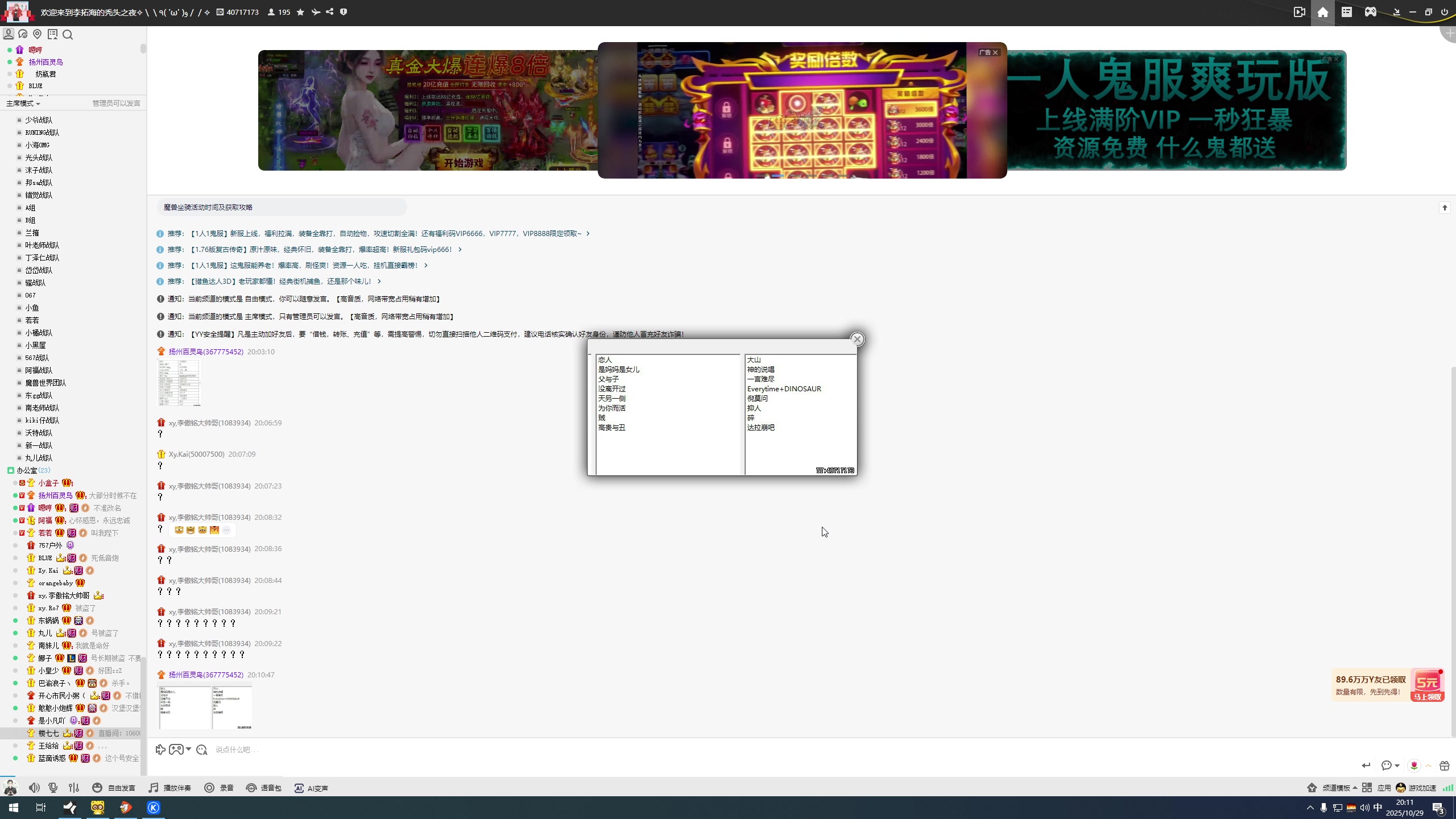Select the 魔兽世界团队 channel
Image resolution: width=1456 pixels, height=819 pixels.
tap(45, 383)
